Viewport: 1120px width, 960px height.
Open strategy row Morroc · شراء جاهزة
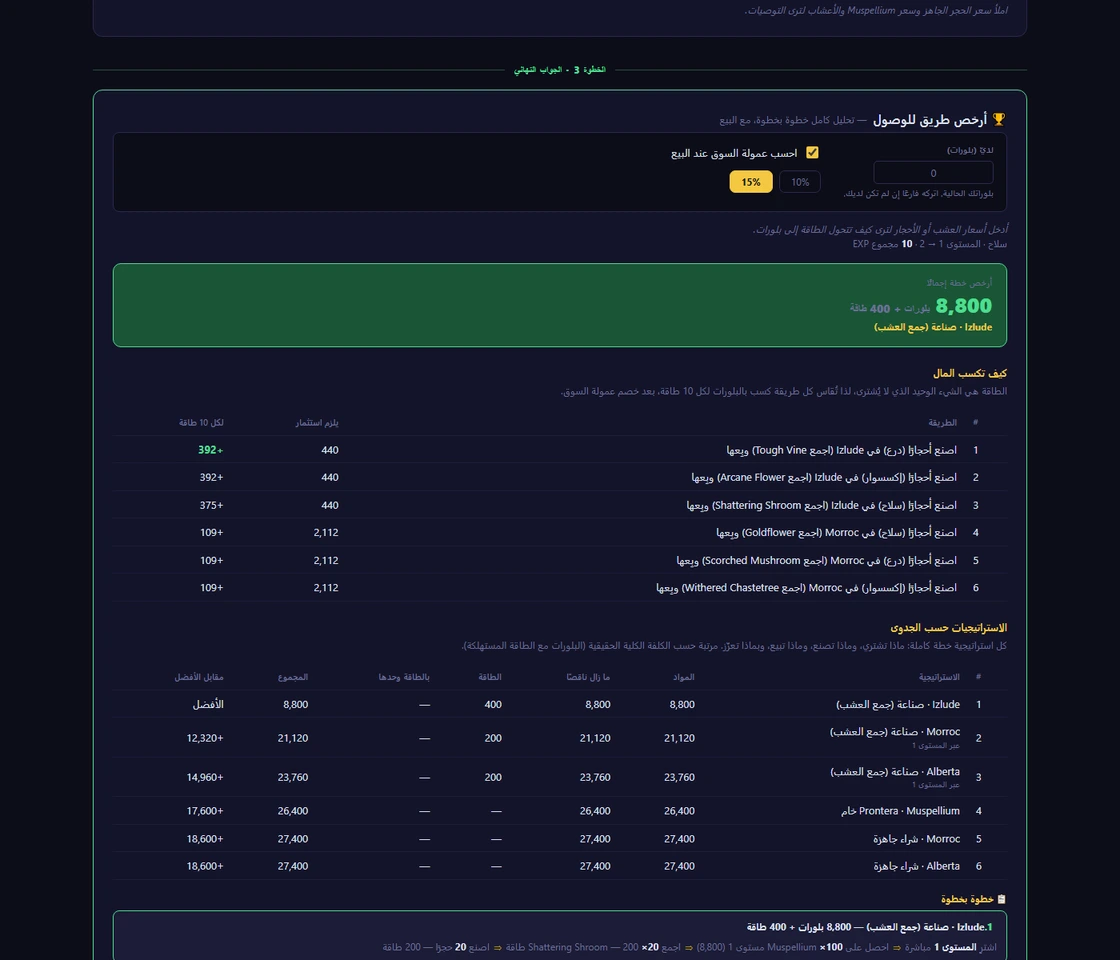[x=560, y=839]
